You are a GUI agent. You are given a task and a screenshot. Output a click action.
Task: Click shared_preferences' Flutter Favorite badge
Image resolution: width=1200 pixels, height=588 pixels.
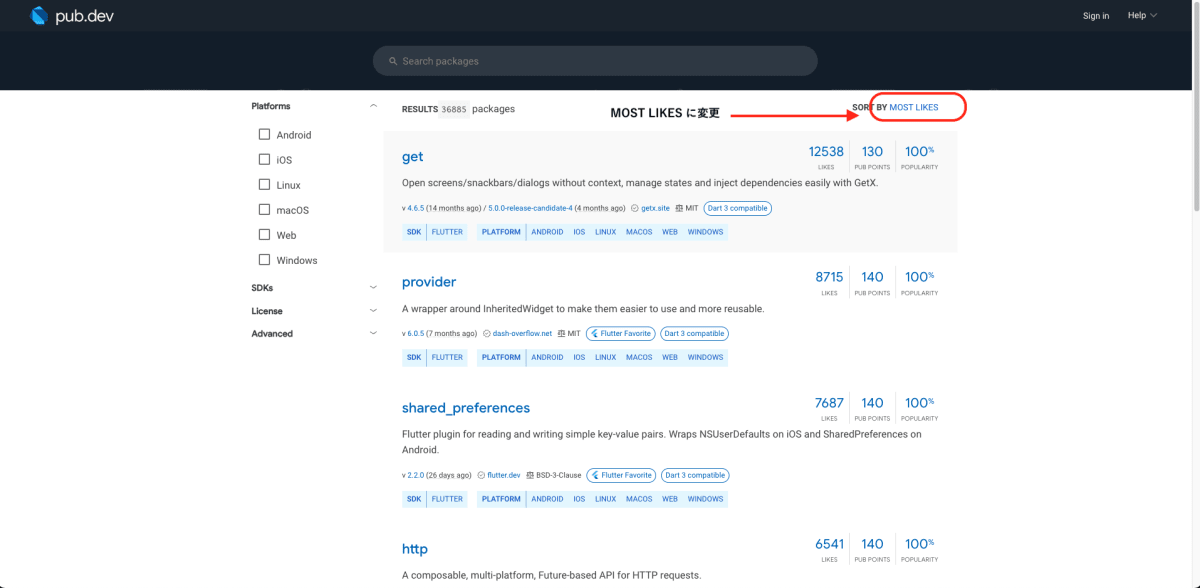coord(621,475)
